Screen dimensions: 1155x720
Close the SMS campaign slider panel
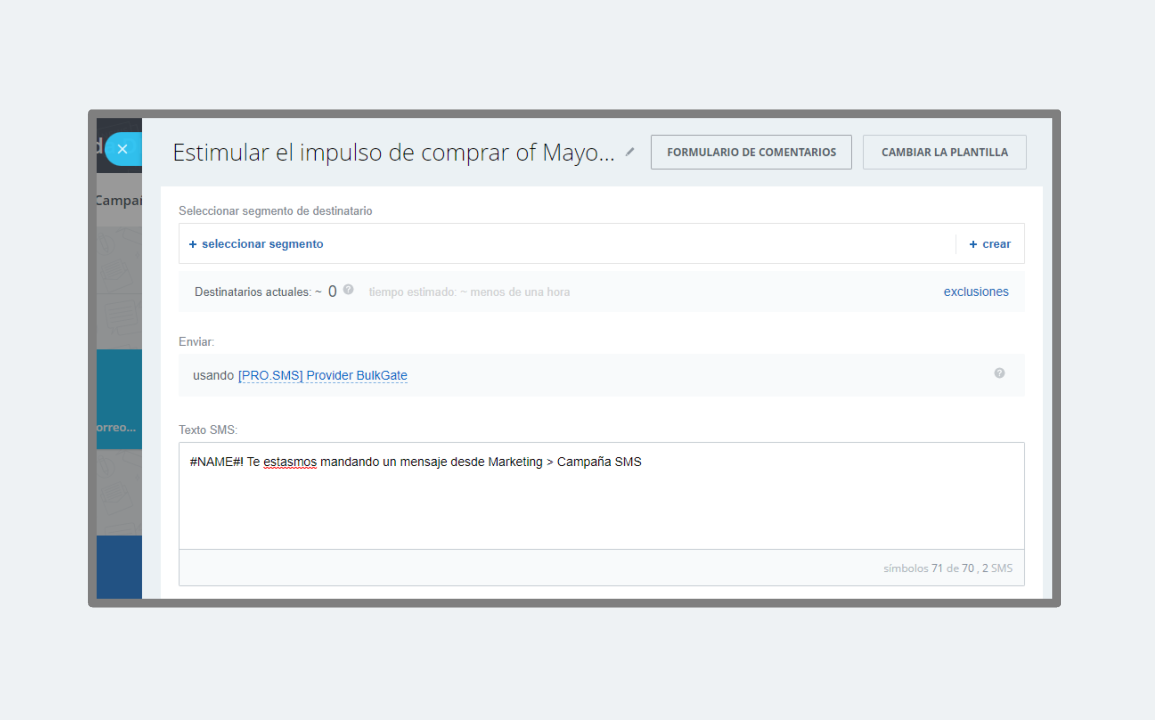(122, 149)
